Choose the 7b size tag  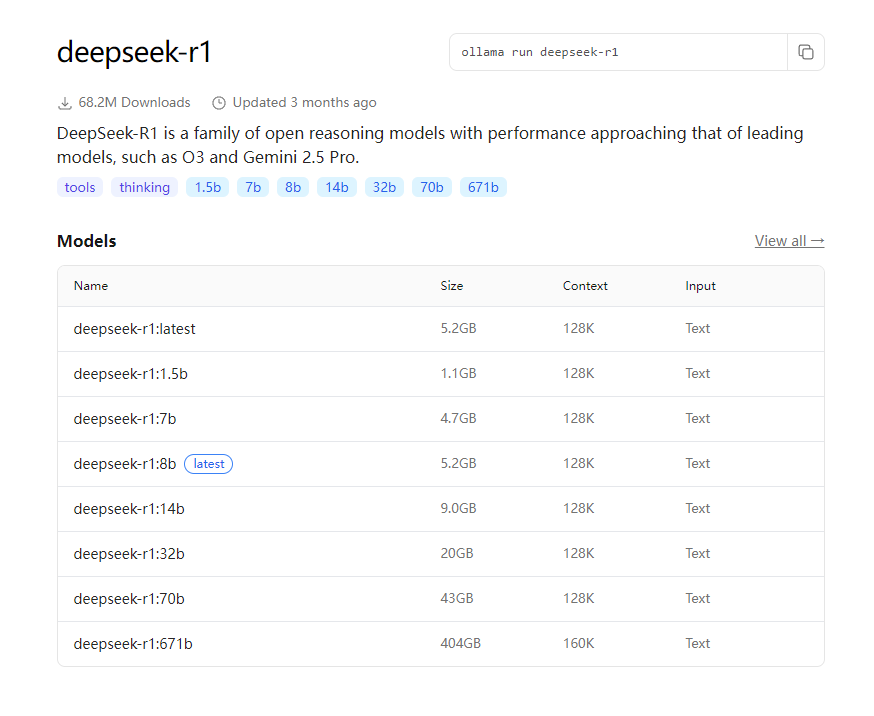[x=253, y=187]
